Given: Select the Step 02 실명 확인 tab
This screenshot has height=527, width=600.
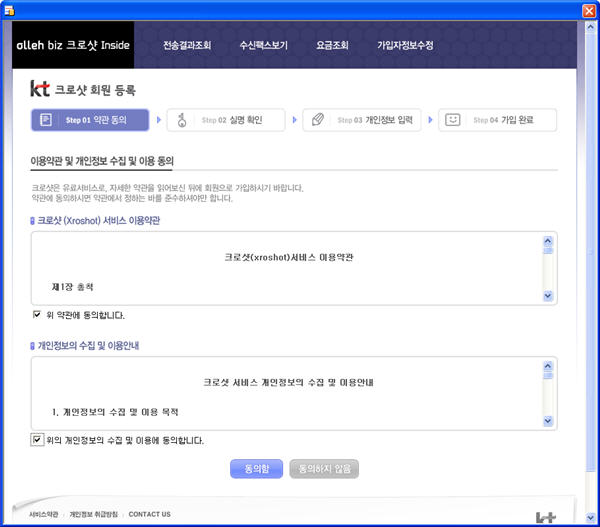Looking at the screenshot, I should 226,120.
